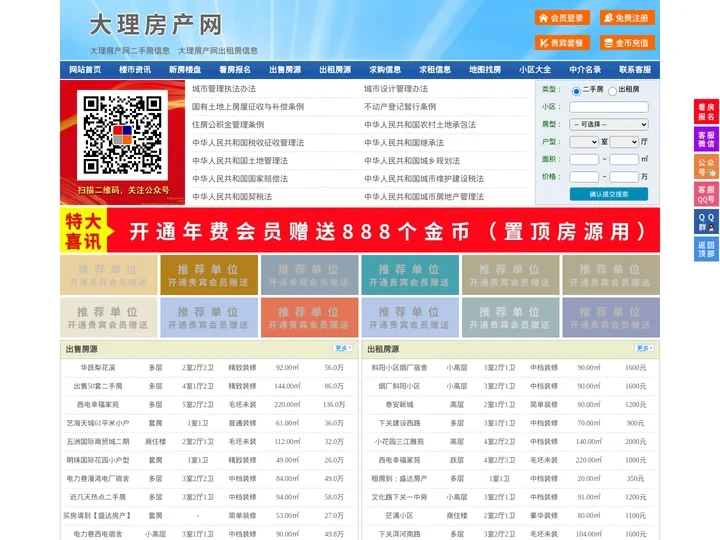Open the 求租信息 navigation item
This screenshot has width=720, height=540.
click(x=435, y=70)
